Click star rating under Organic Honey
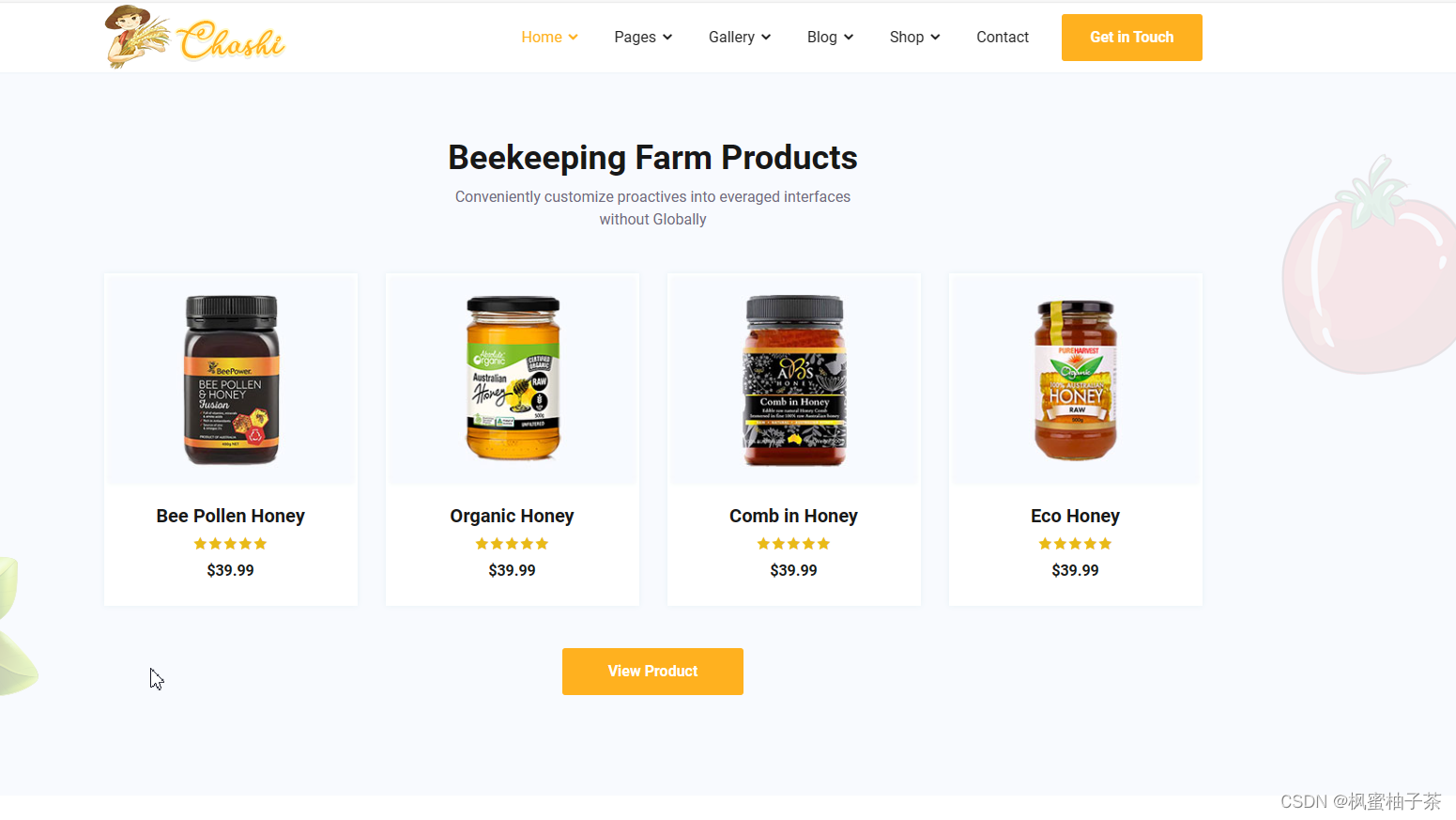 (513, 544)
